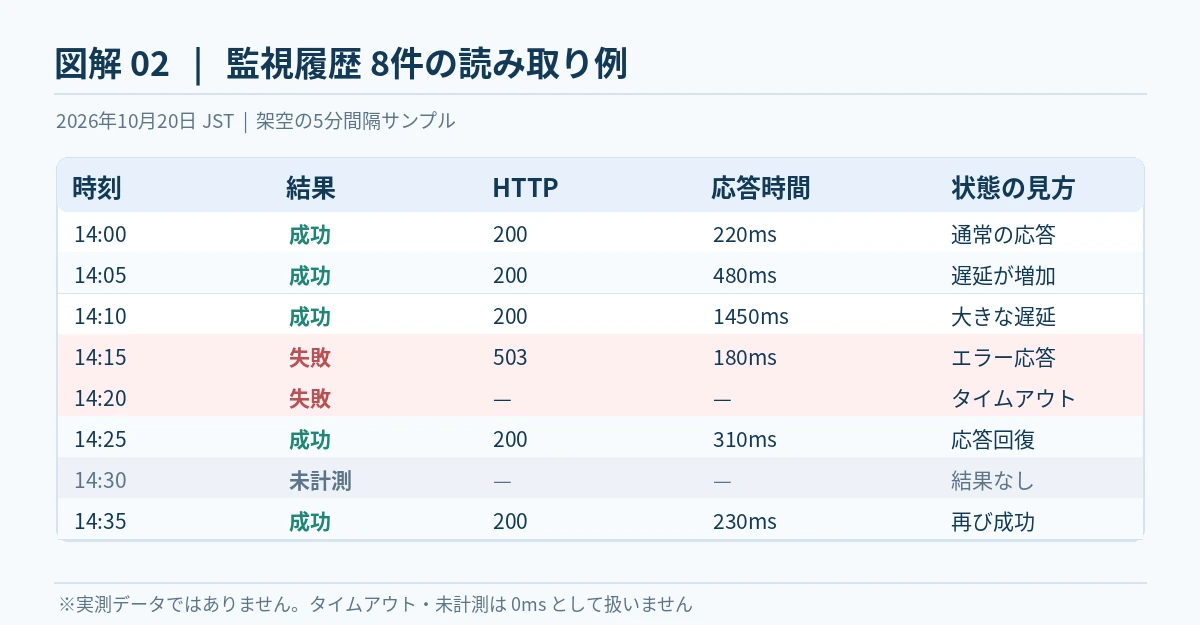Click the status 'エラー応答'
This screenshot has height=625, width=1200.
click(x=1003, y=358)
